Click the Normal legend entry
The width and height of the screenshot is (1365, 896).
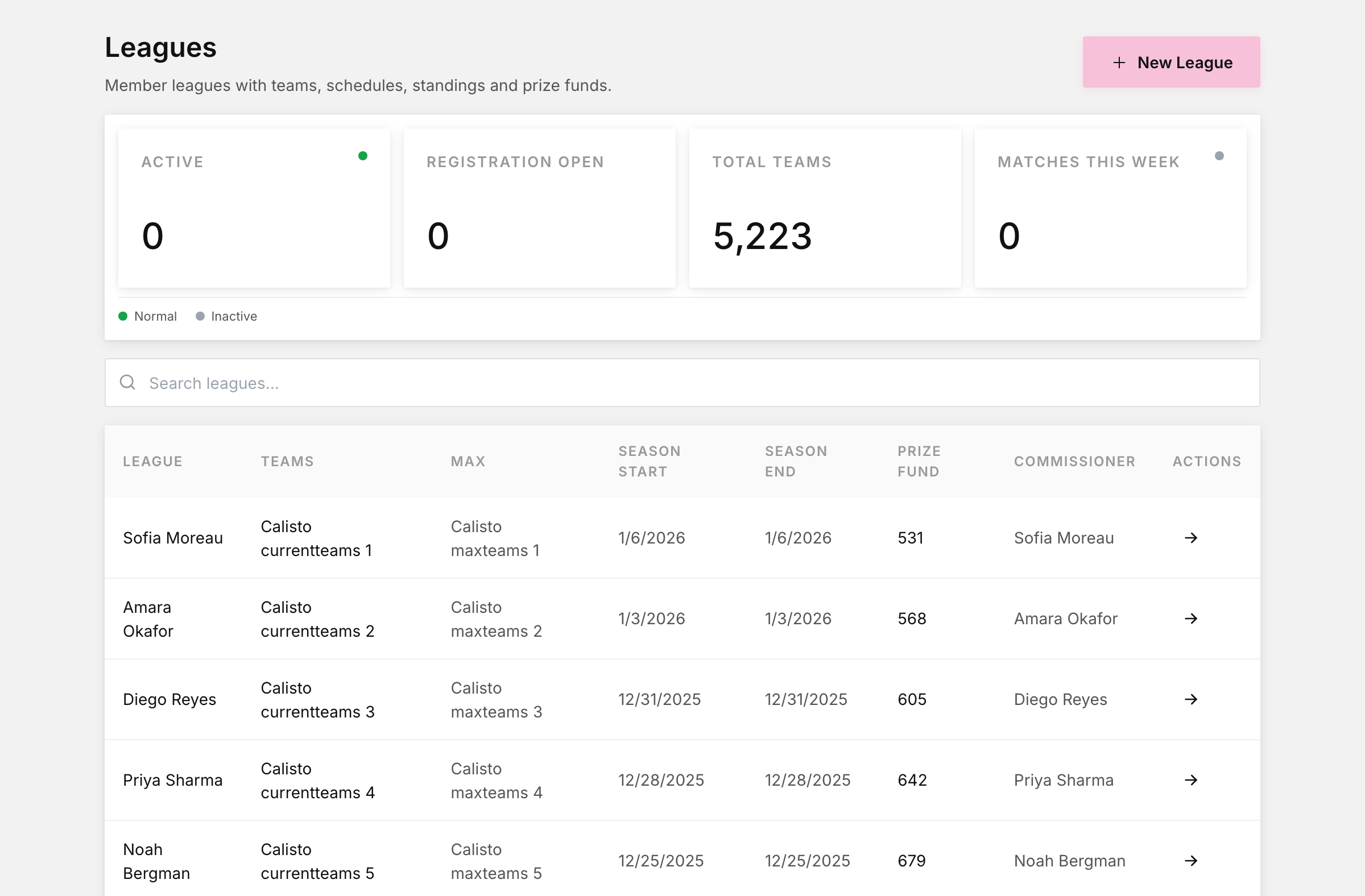tap(147, 317)
